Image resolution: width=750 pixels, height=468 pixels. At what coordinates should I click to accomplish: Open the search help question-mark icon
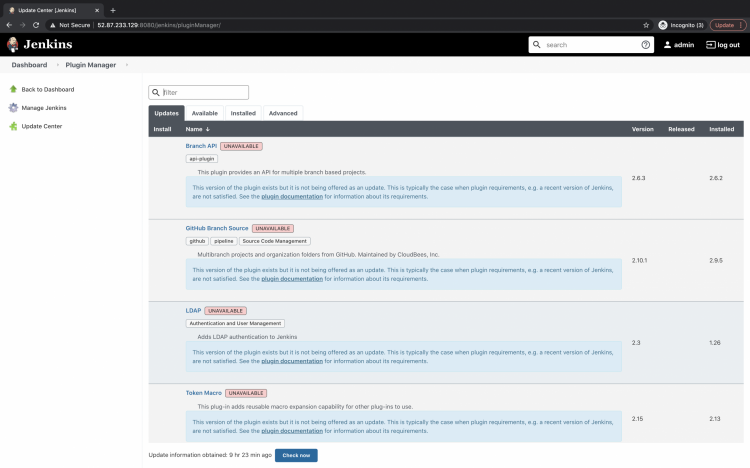click(x=645, y=45)
